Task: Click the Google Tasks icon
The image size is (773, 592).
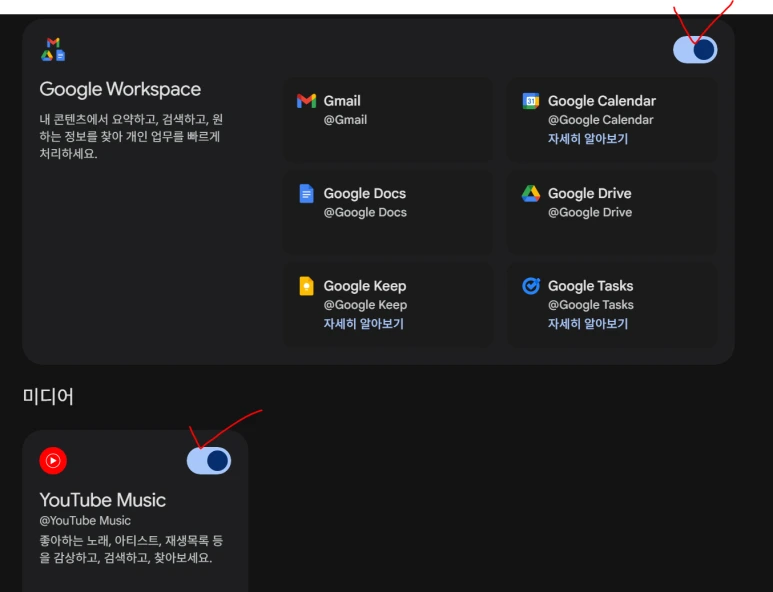Action: (531, 286)
